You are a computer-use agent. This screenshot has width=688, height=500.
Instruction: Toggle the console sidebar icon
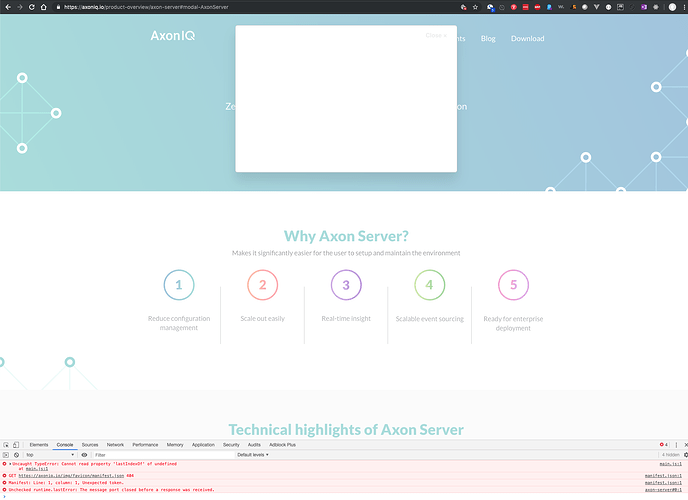(x=6, y=455)
